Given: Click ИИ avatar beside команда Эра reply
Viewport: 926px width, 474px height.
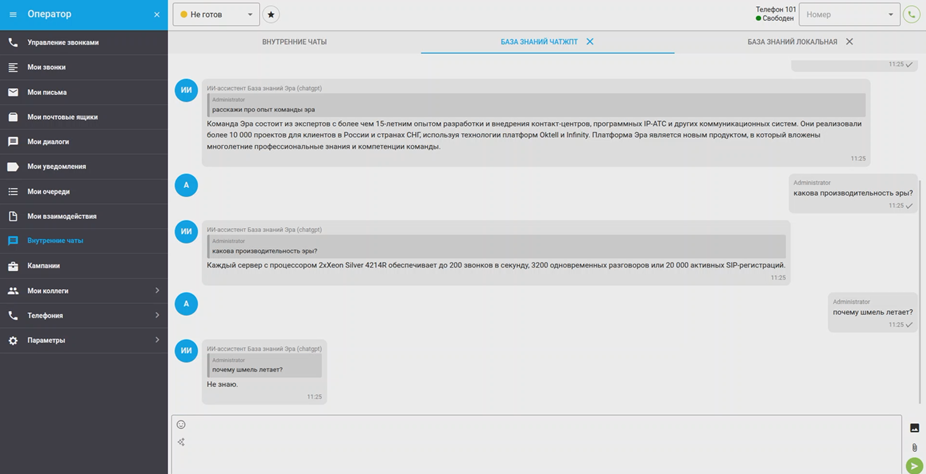Looking at the screenshot, I should [186, 90].
